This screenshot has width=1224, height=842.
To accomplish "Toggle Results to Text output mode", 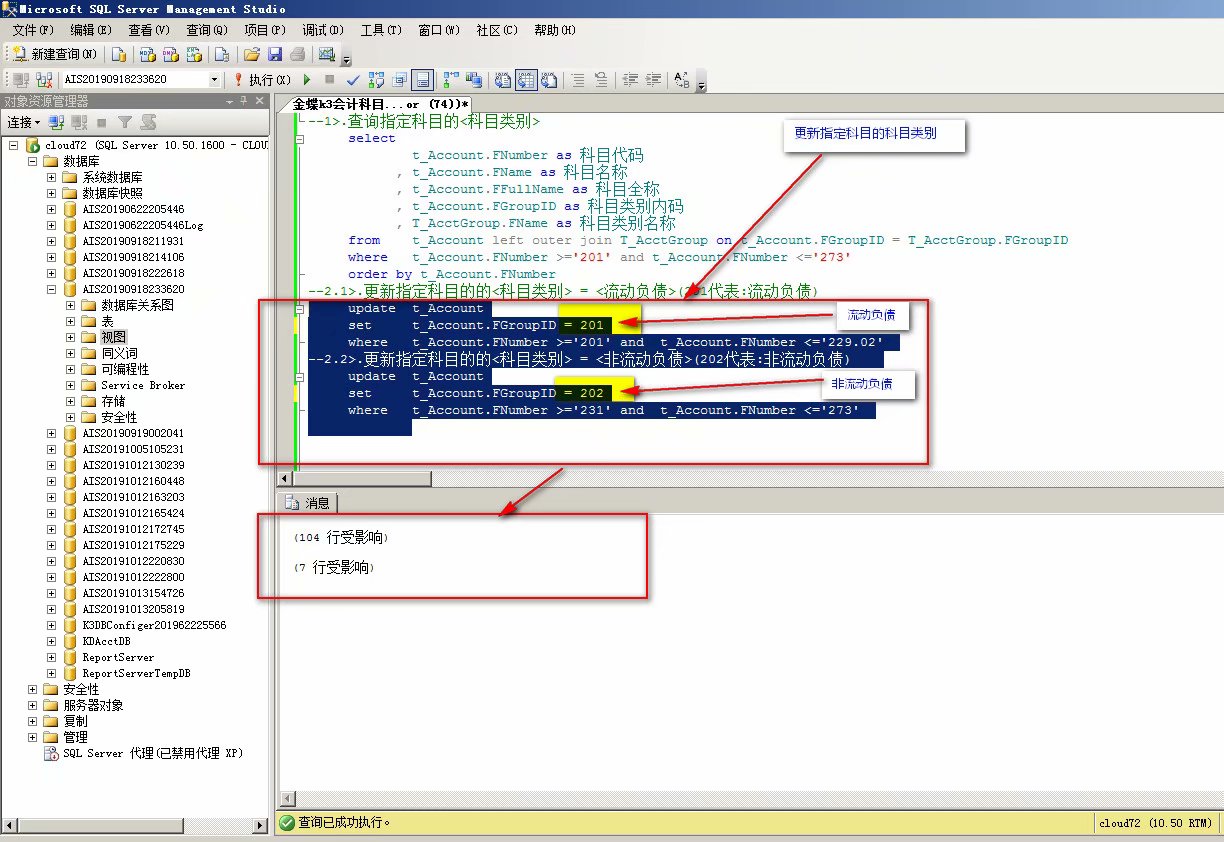I will coord(504,79).
